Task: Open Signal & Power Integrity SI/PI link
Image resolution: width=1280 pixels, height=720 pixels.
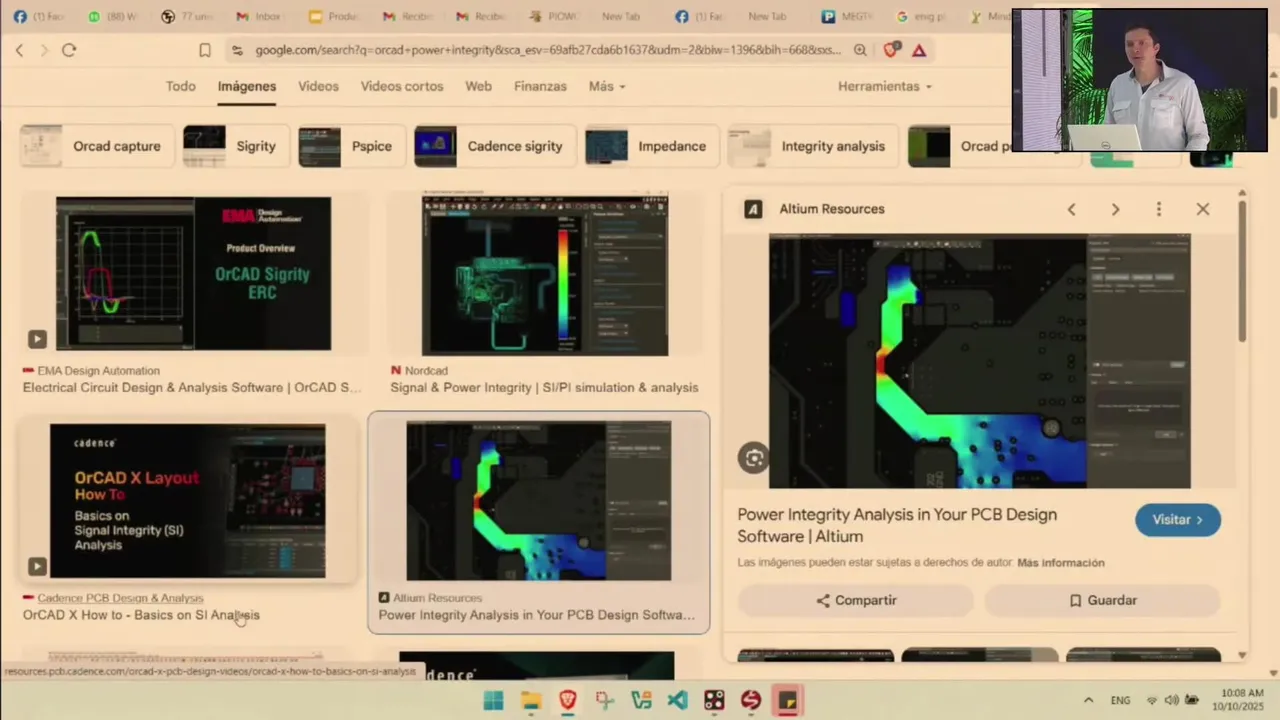Action: click(544, 388)
